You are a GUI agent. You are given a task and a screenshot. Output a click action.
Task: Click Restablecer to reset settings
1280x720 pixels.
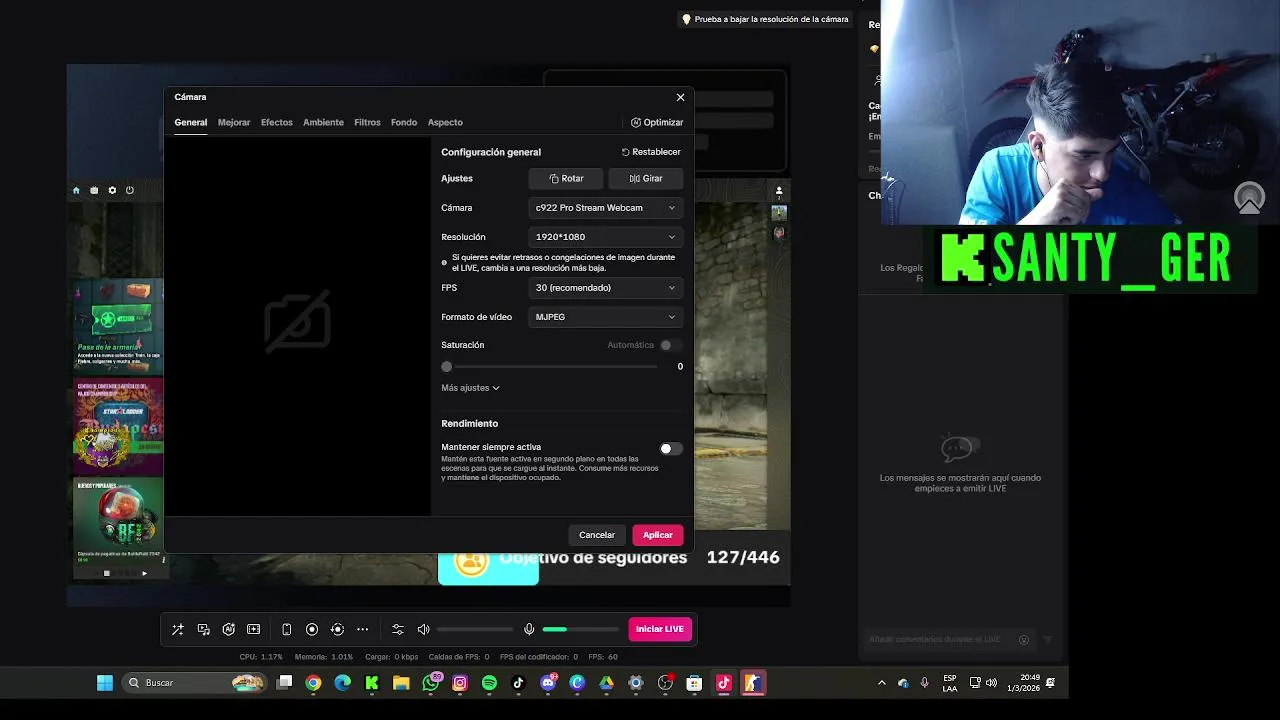(x=651, y=152)
